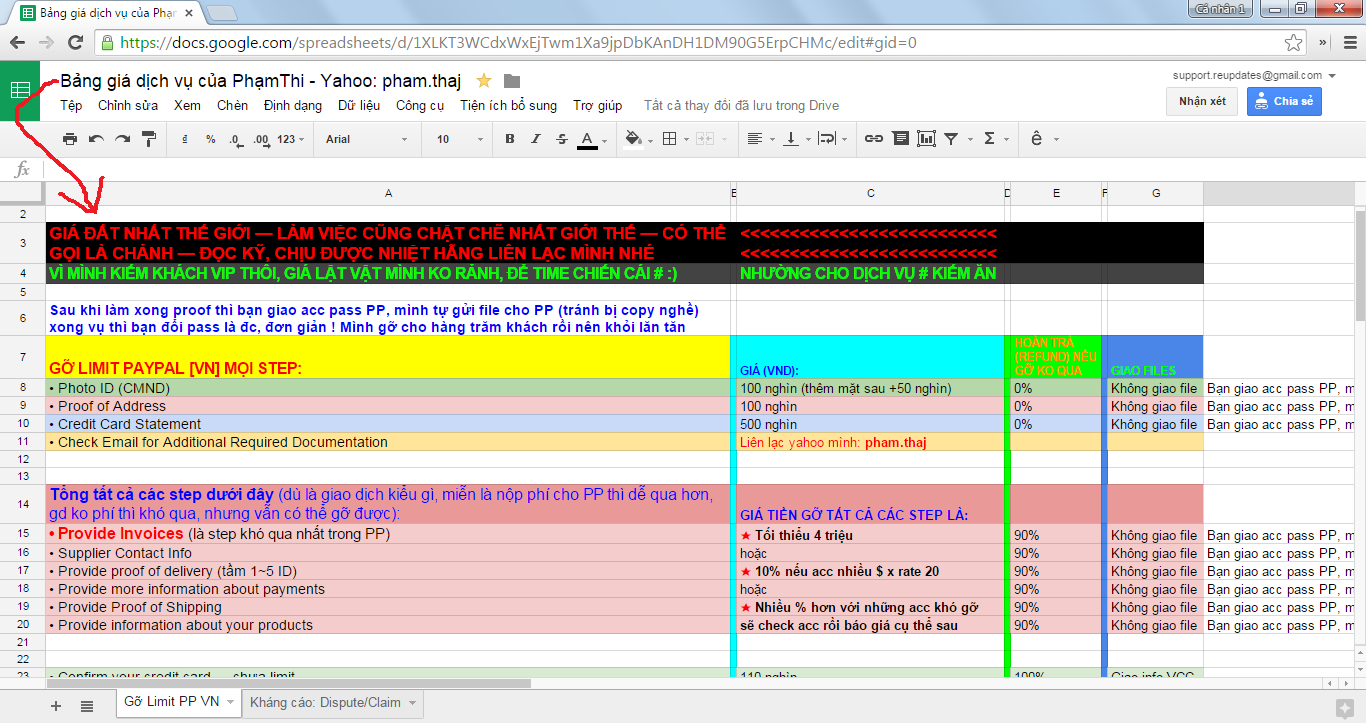Redo the last action
The height and width of the screenshot is (723, 1366).
(x=122, y=139)
